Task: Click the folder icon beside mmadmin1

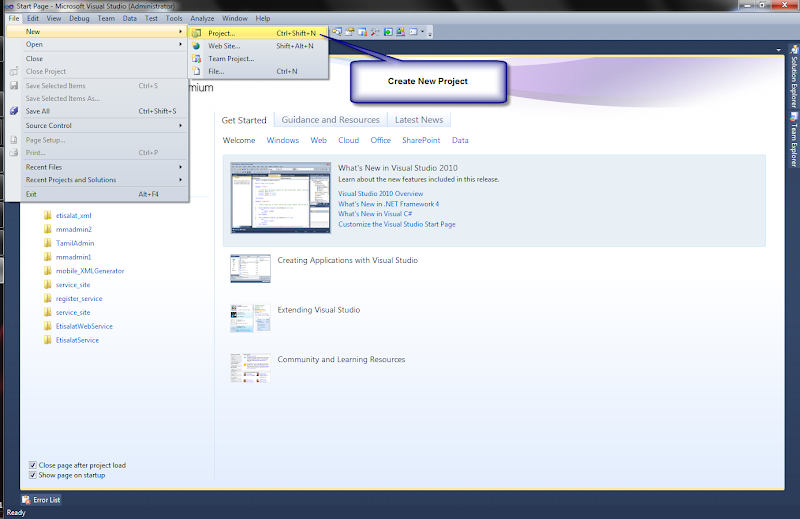Action: click(x=47, y=257)
